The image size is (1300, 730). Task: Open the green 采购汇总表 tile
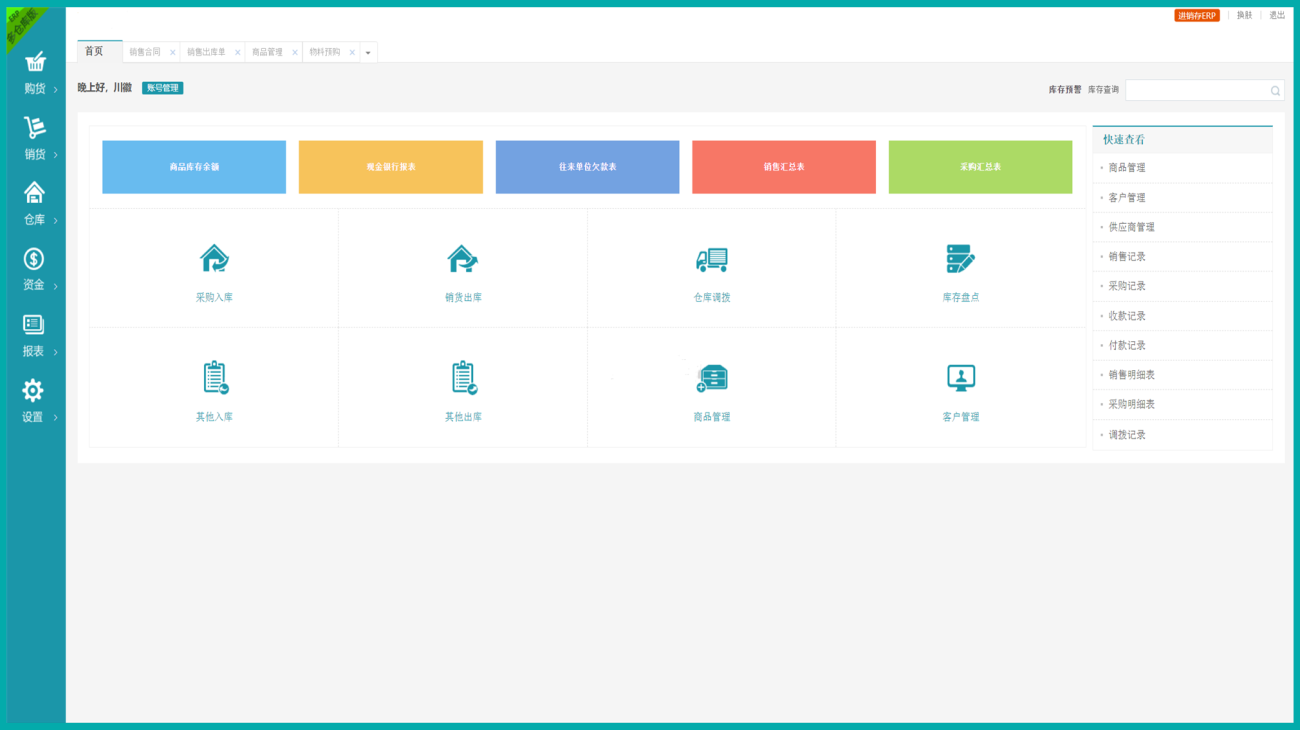tap(980, 167)
